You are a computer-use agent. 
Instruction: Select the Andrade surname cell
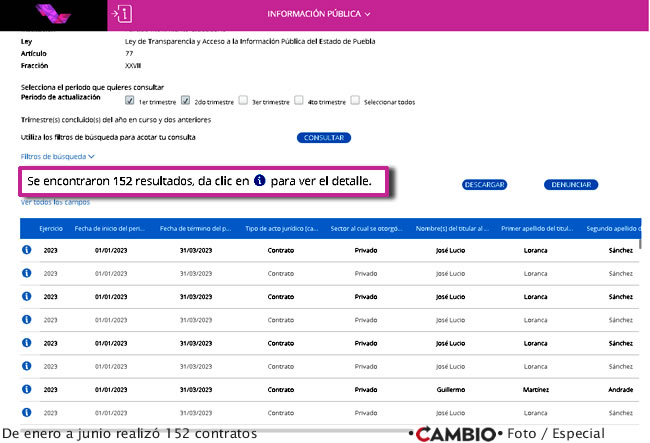tap(621, 390)
